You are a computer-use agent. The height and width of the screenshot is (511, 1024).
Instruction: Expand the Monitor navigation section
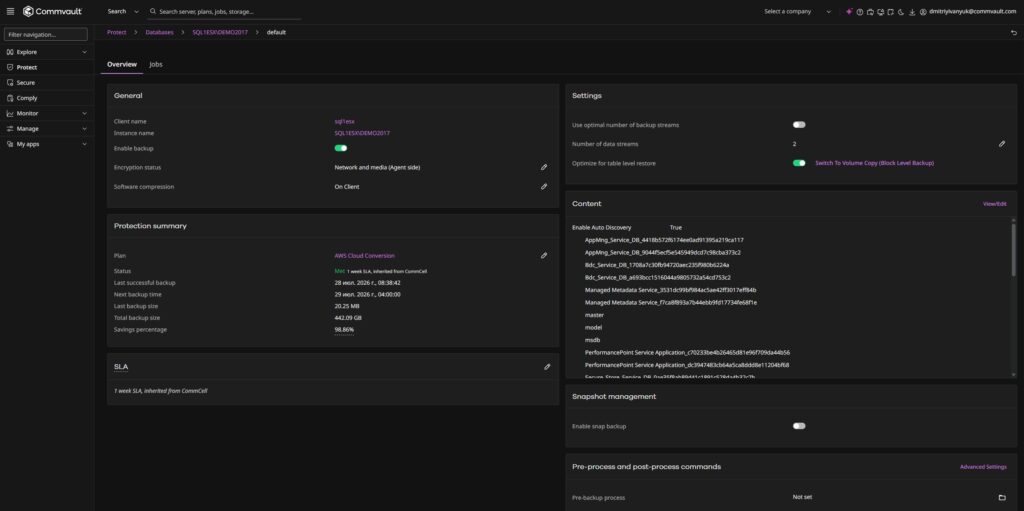pyautogui.click(x=84, y=113)
